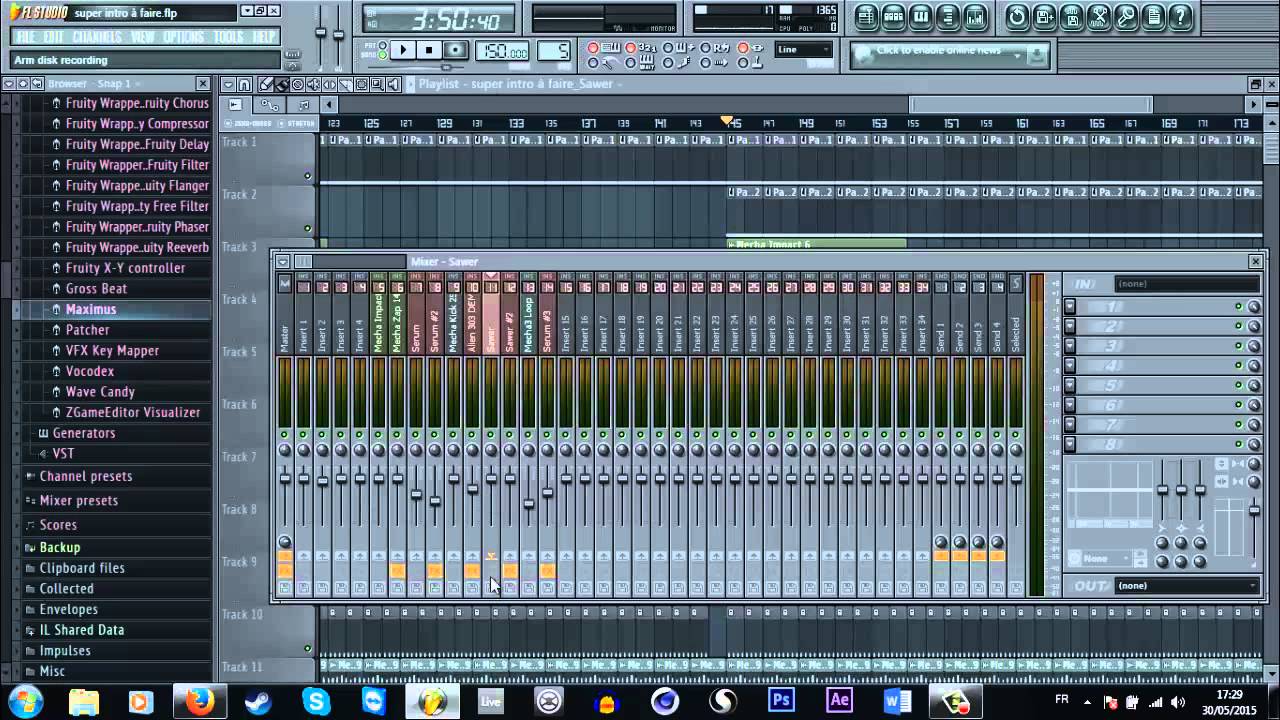Select the Draw pencil tool in Playlist

(x=267, y=85)
